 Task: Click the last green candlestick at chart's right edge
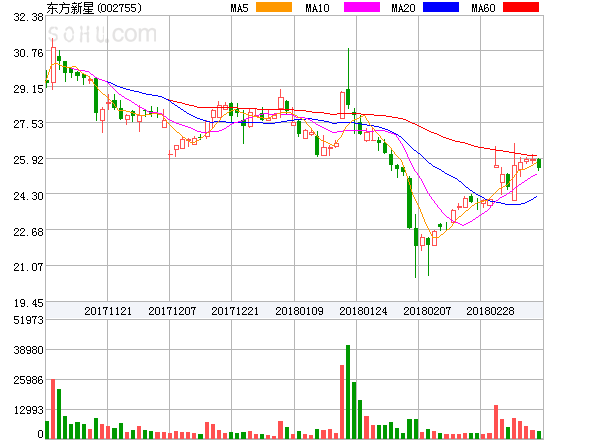[539, 164]
